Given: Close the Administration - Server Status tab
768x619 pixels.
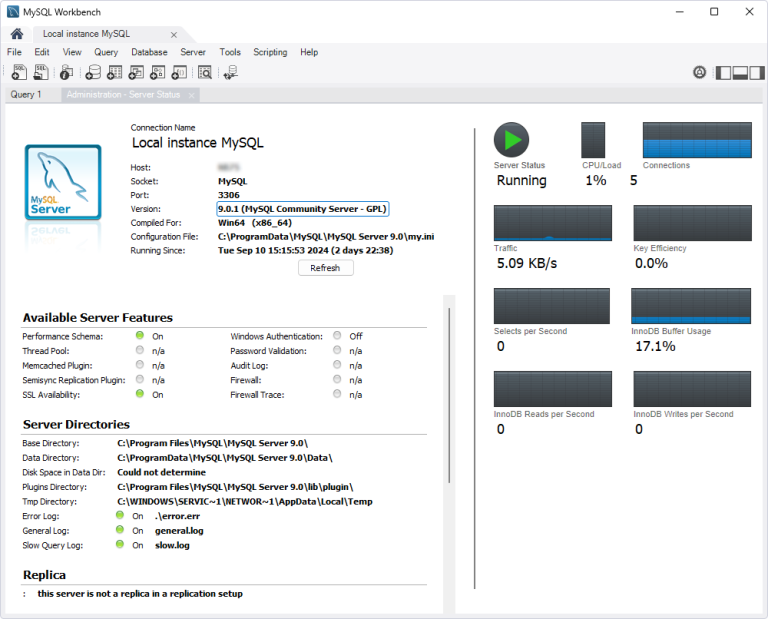Looking at the screenshot, I should [x=191, y=95].
